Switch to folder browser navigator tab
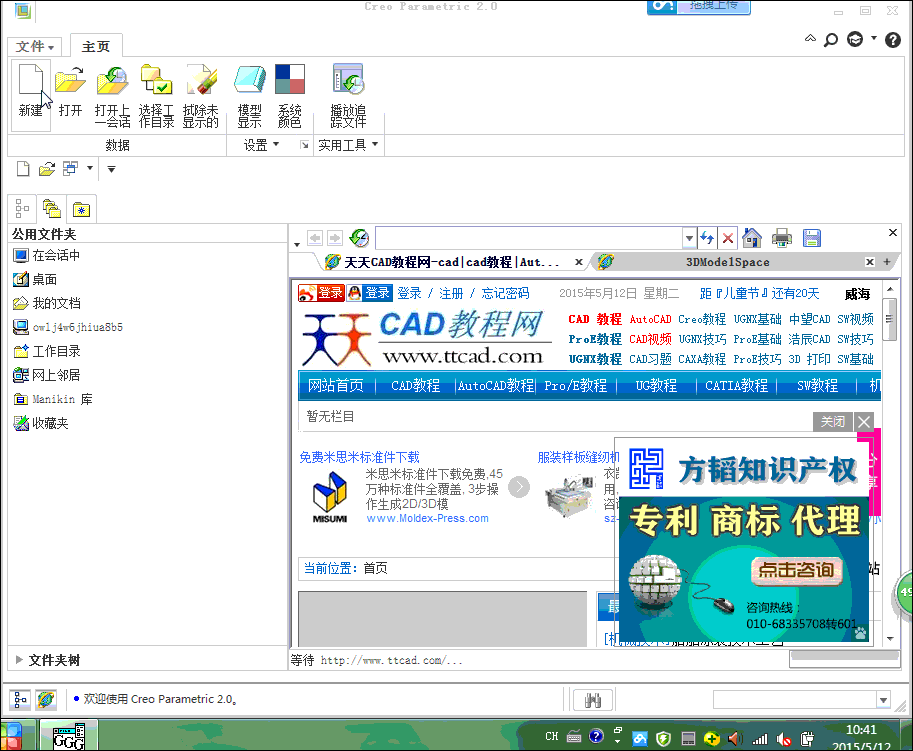Viewport: 913px width, 751px height. tap(51, 208)
